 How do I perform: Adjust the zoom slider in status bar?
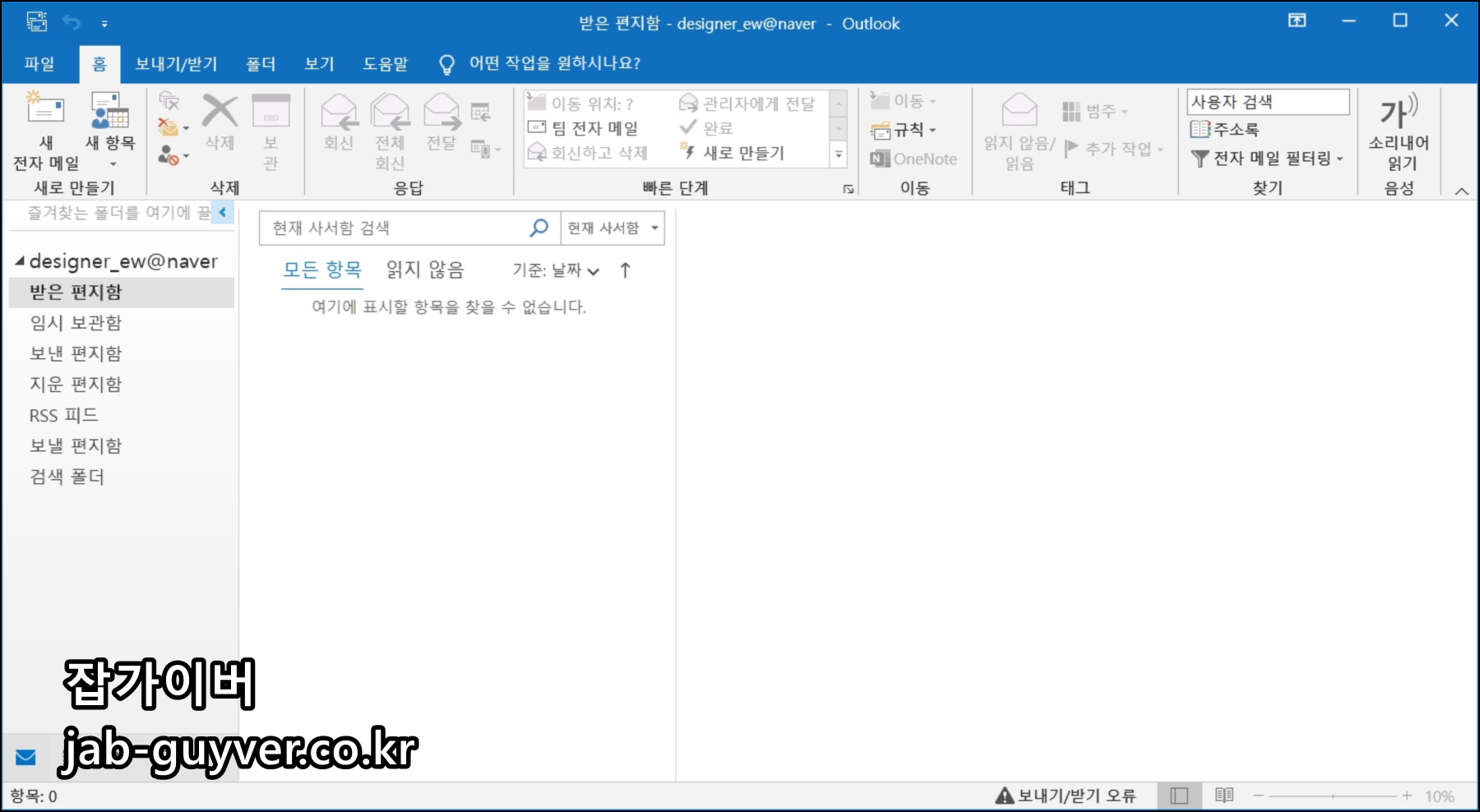tap(1332, 796)
